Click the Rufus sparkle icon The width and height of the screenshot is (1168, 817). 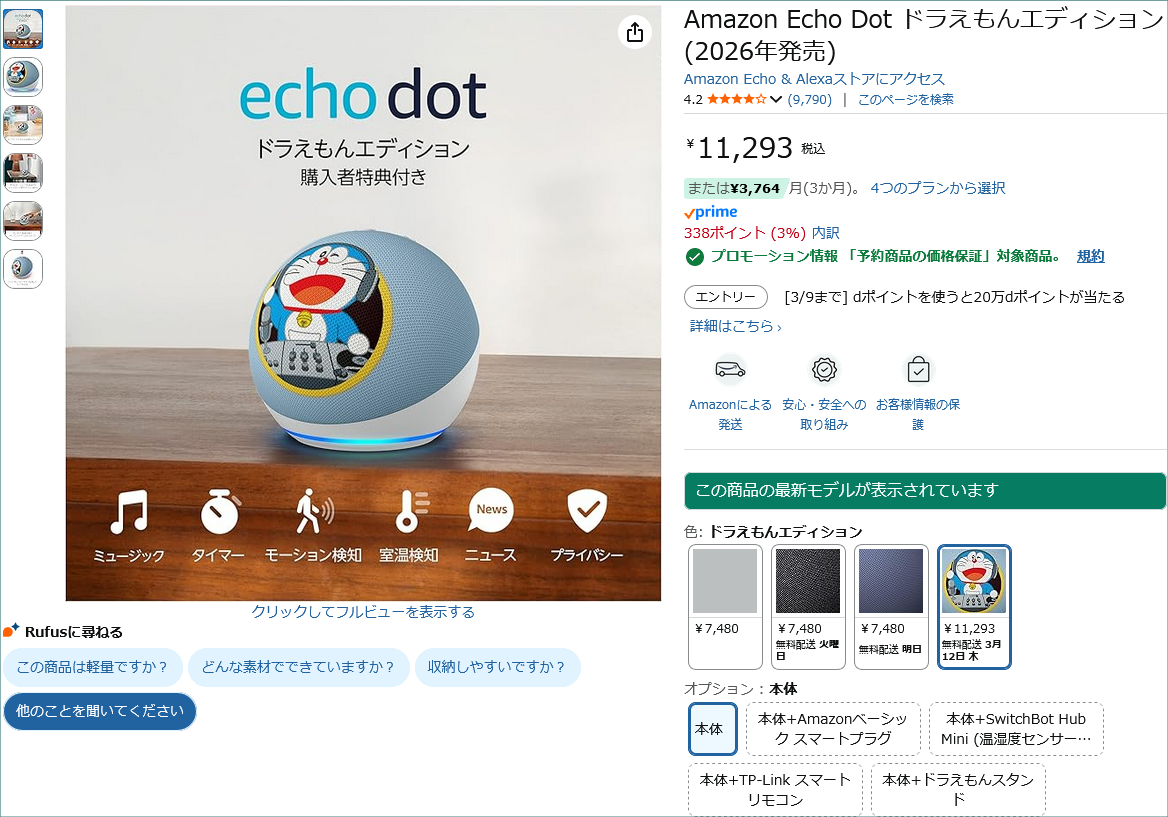[x=11, y=631]
